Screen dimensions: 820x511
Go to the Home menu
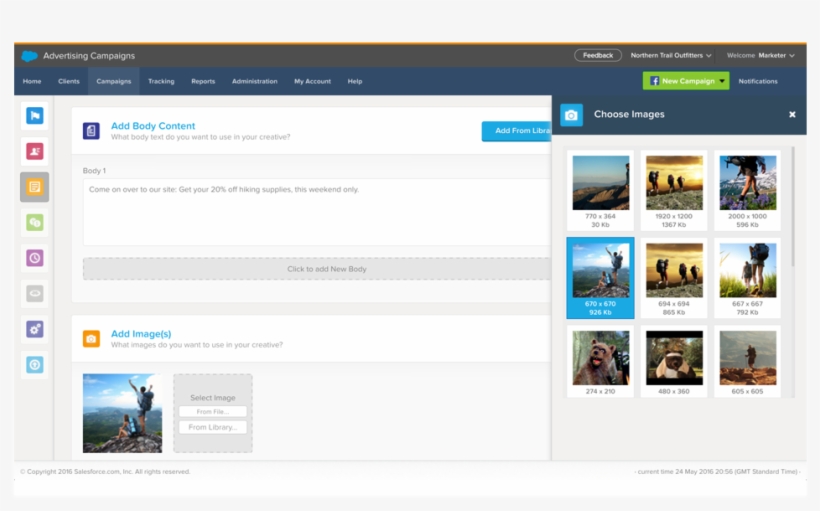tap(32, 81)
